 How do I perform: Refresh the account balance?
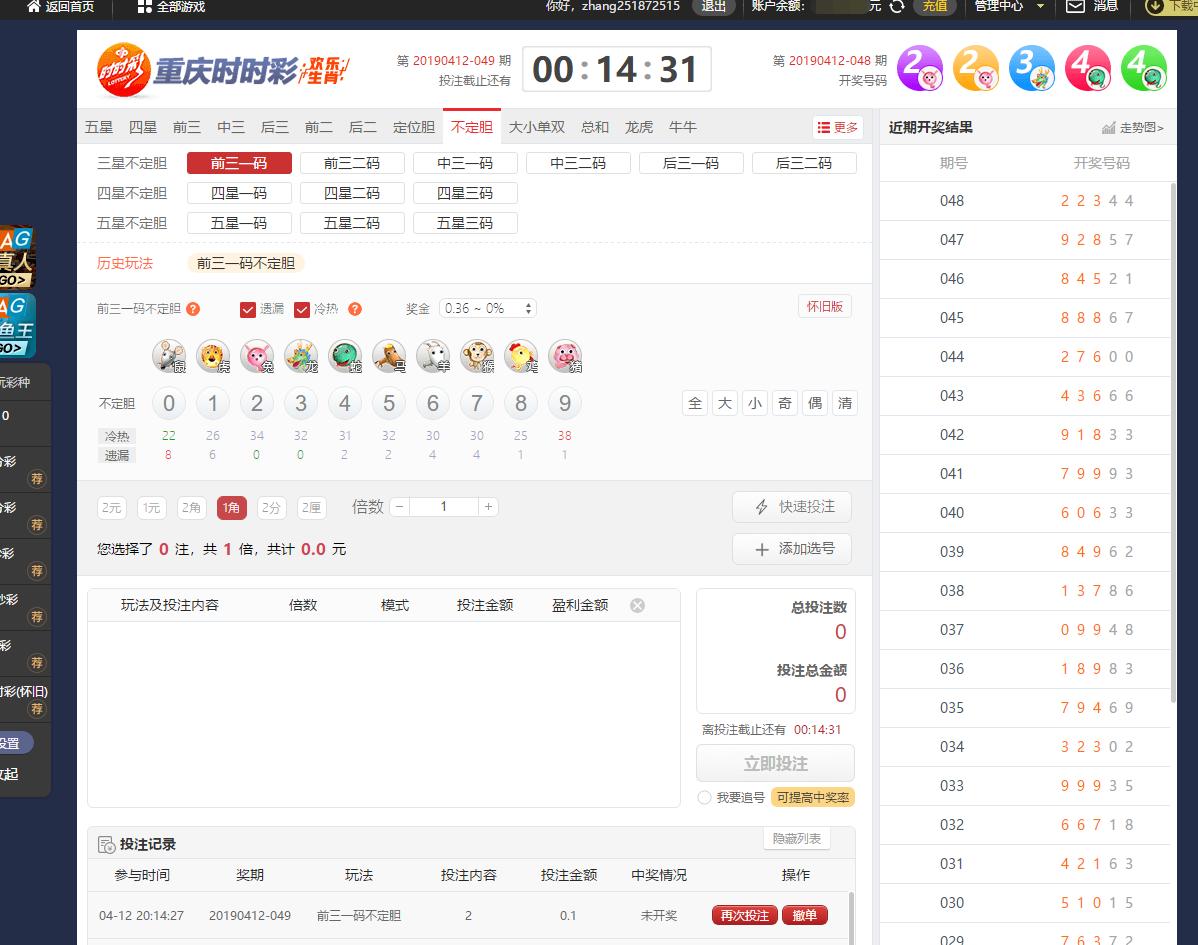(x=897, y=6)
